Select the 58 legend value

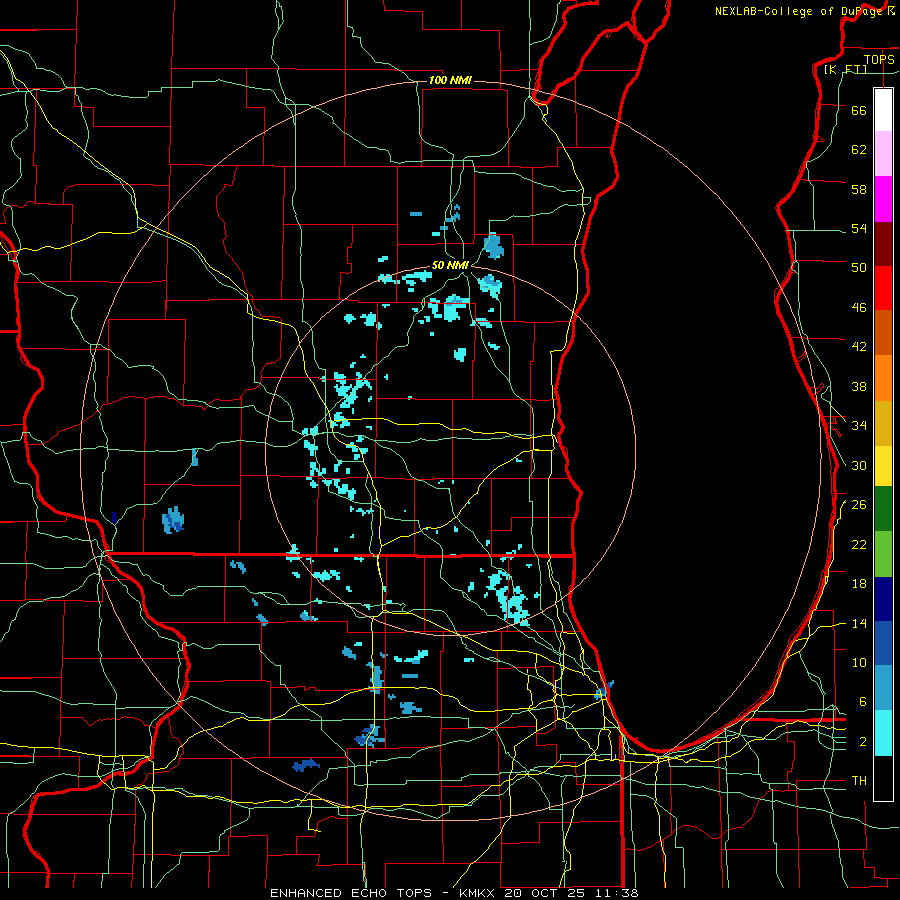(x=859, y=189)
